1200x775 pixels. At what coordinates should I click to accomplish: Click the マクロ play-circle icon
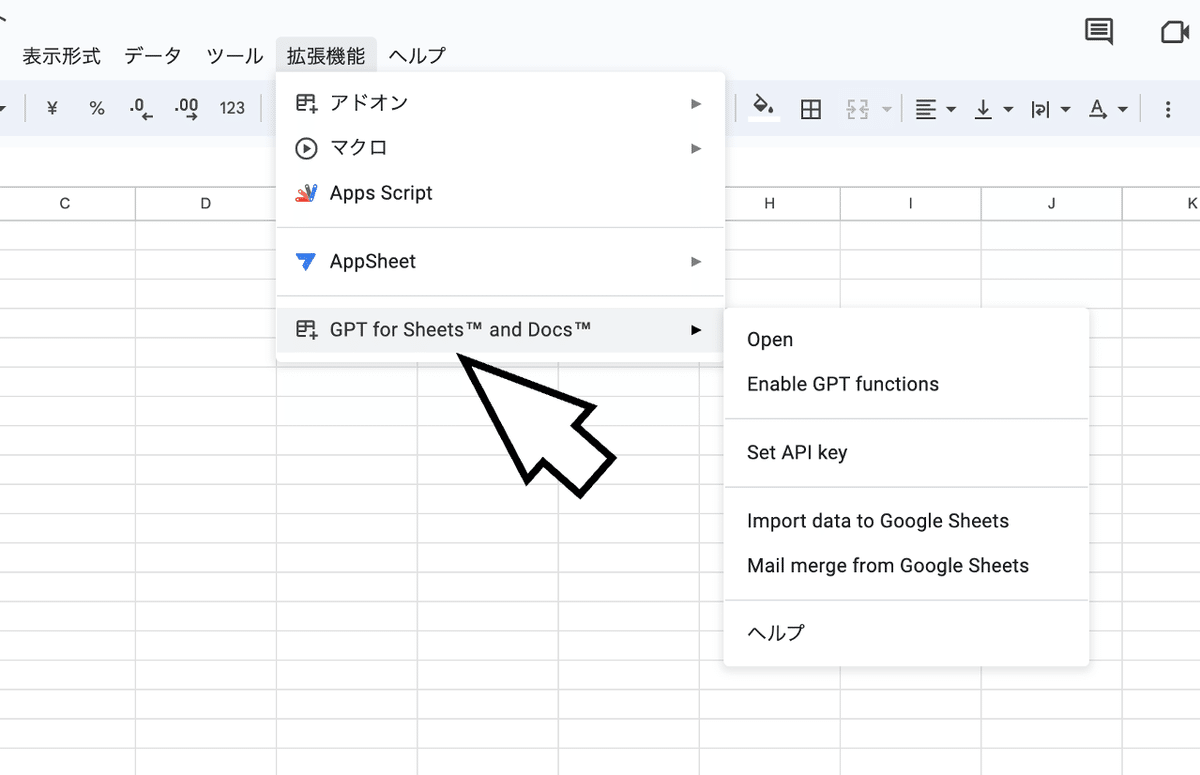pyautogui.click(x=306, y=148)
